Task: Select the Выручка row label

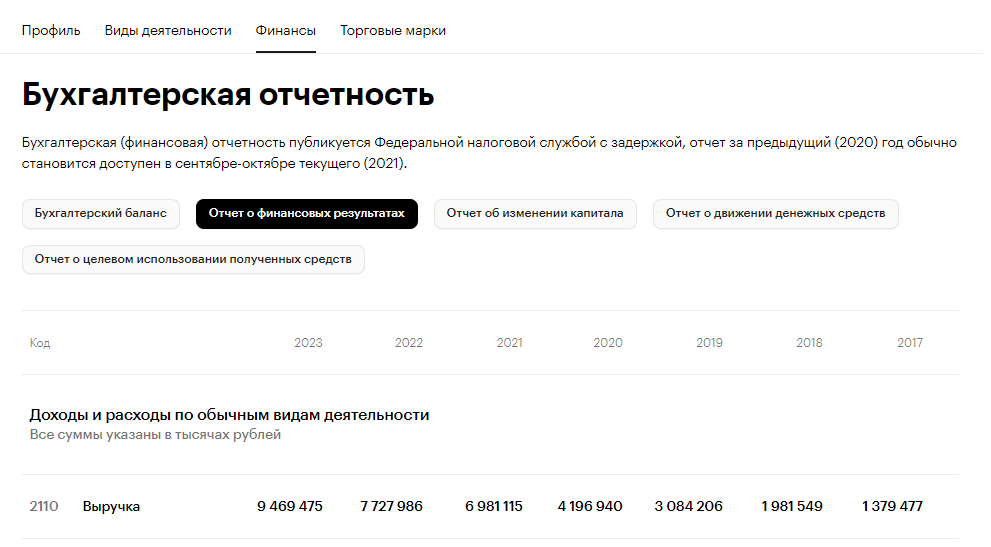Action: click(111, 507)
